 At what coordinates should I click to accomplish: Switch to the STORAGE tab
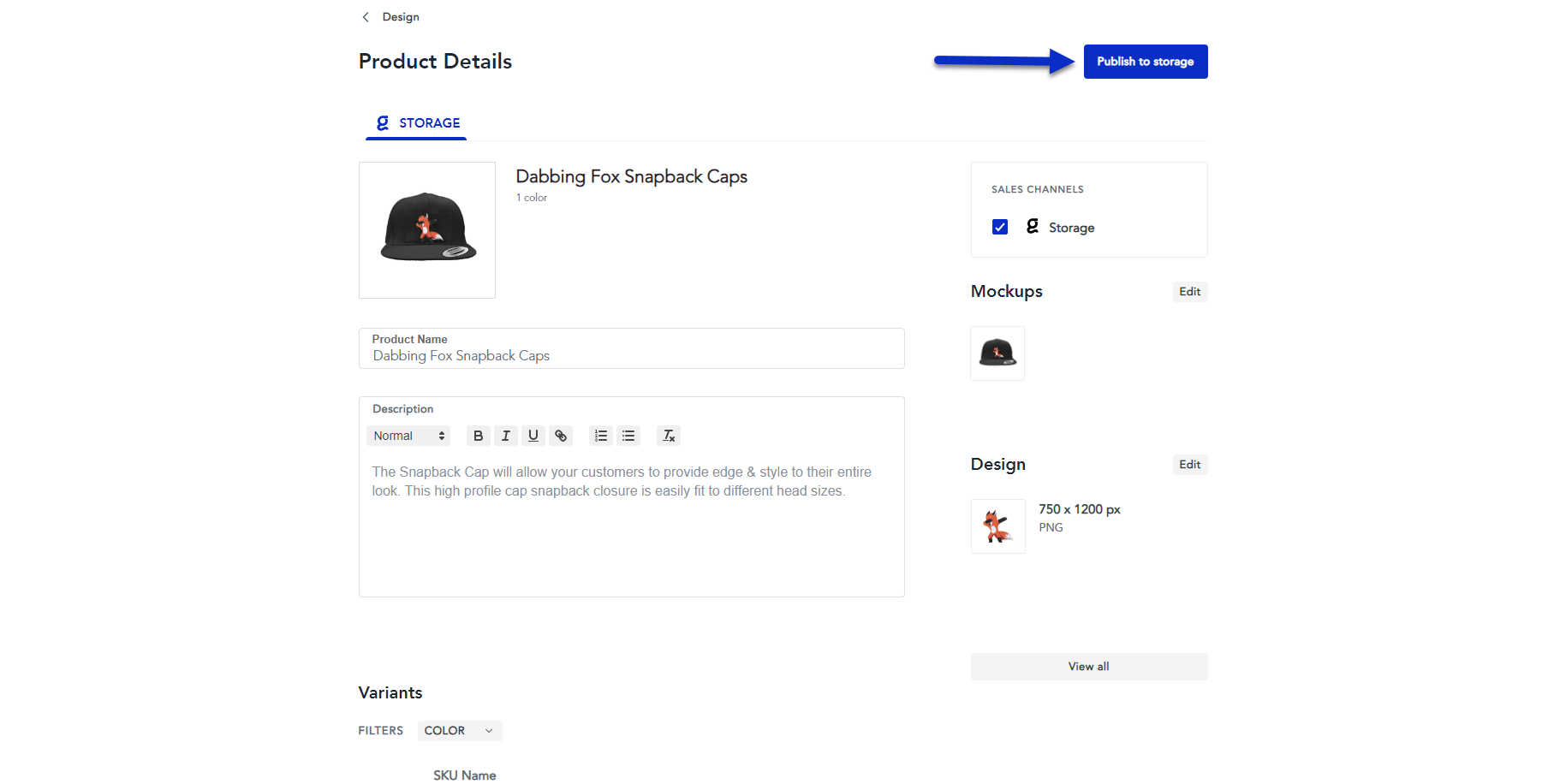click(x=416, y=122)
